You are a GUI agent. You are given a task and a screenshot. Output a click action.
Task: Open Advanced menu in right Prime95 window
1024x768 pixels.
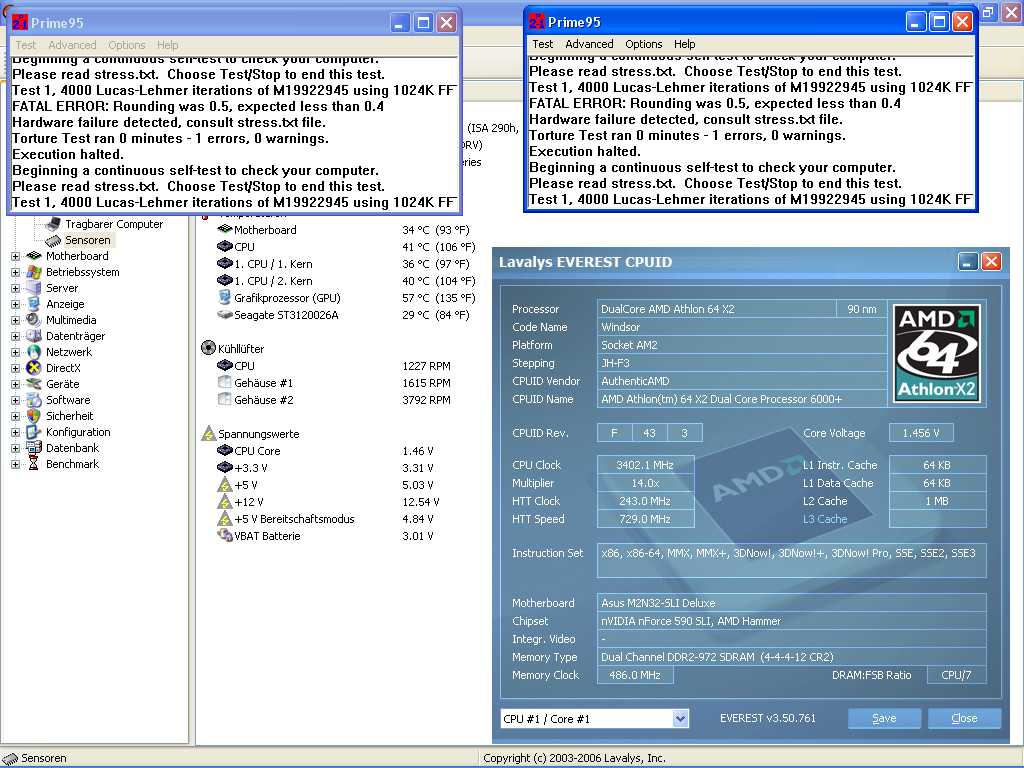589,44
